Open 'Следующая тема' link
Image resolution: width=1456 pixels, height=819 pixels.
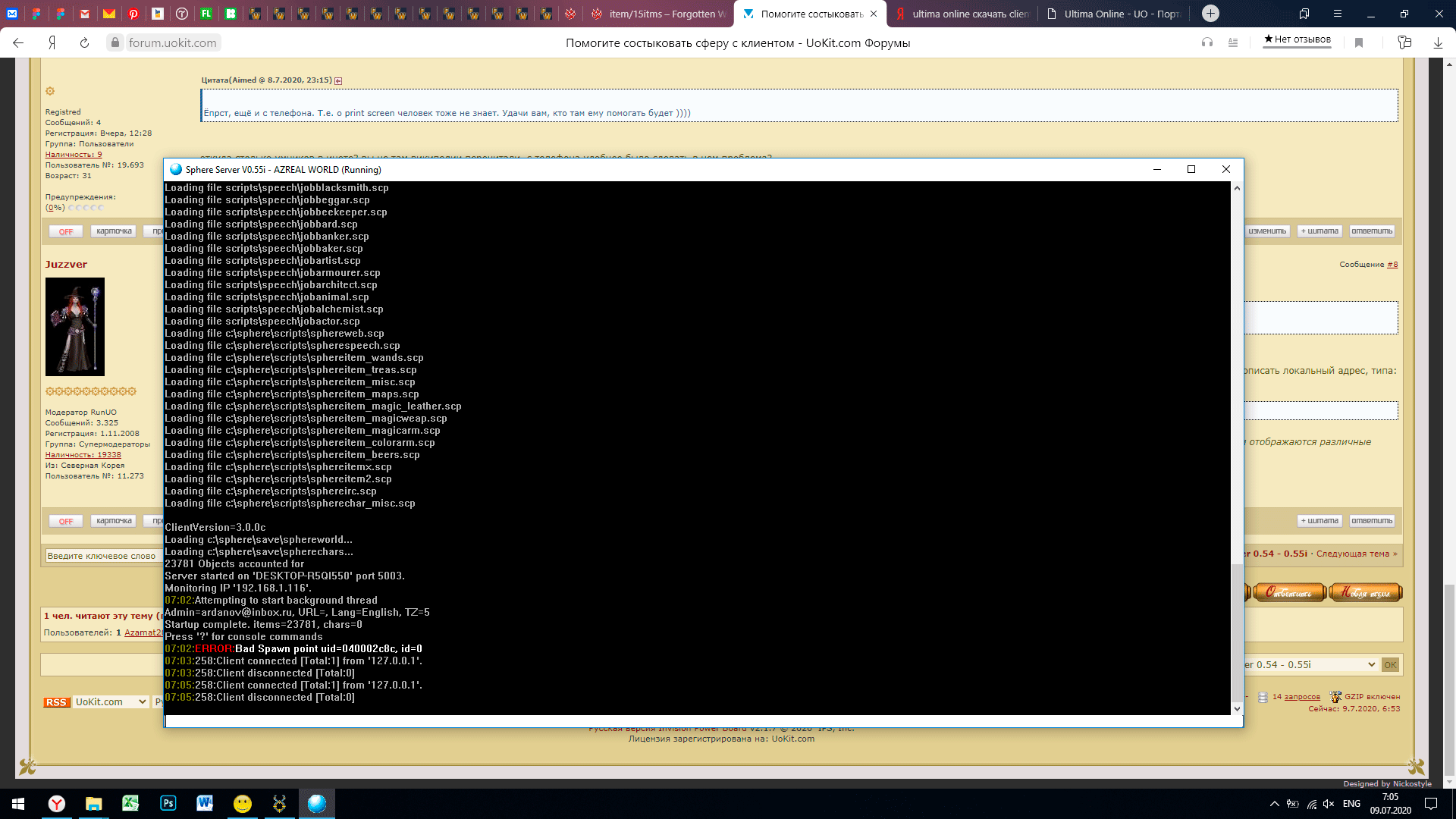1352,554
